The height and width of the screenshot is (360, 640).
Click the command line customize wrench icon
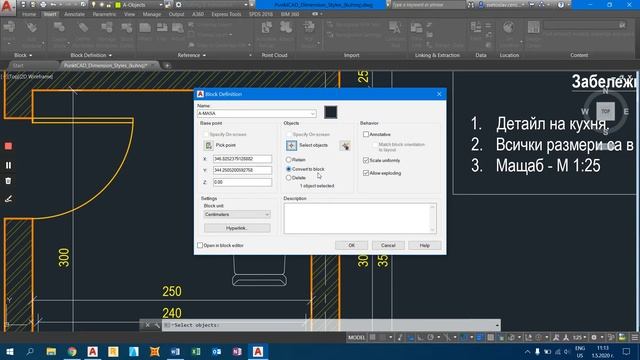click(x=157, y=325)
